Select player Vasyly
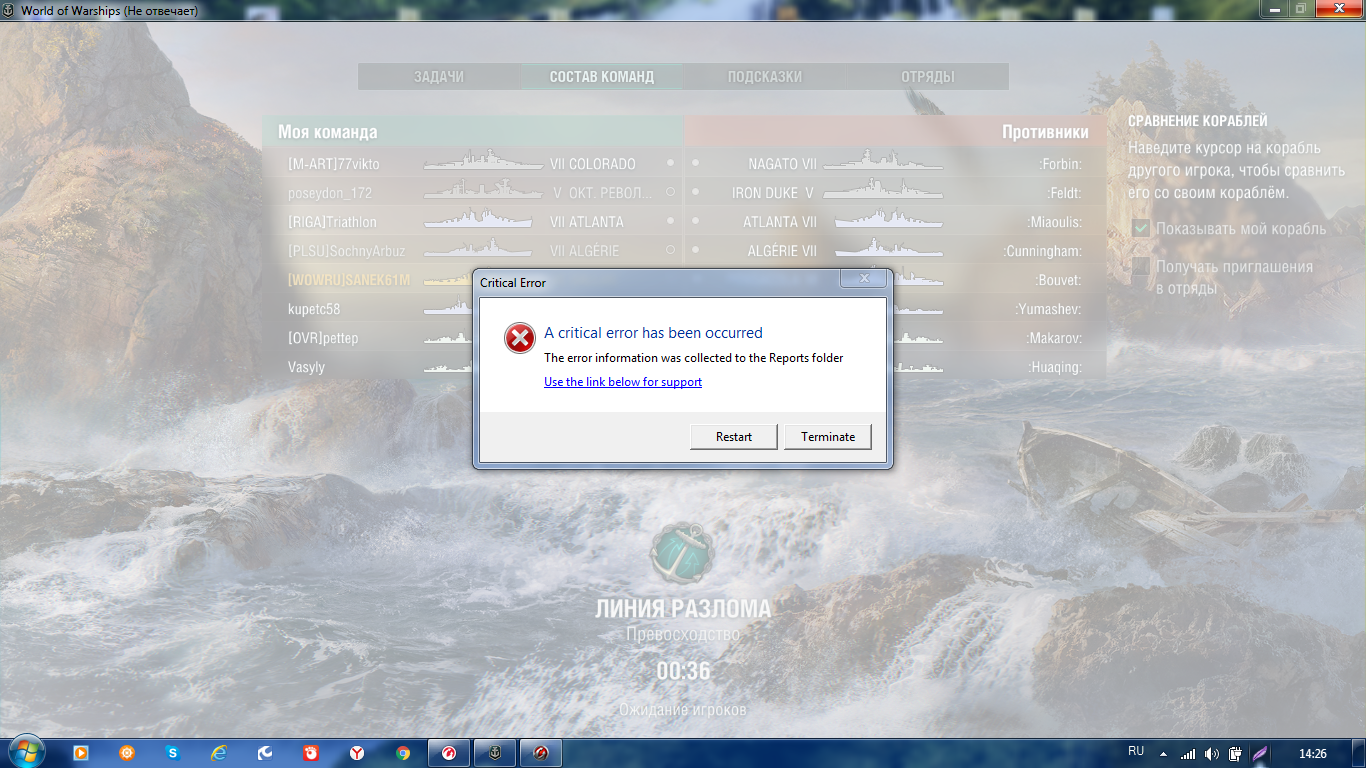 [x=306, y=367]
